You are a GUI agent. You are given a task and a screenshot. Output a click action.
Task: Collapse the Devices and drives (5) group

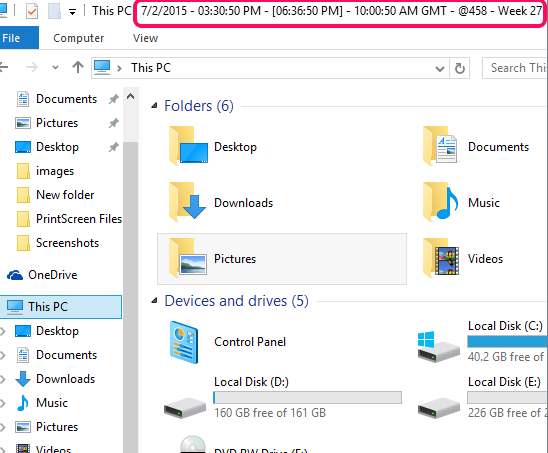[x=154, y=301]
